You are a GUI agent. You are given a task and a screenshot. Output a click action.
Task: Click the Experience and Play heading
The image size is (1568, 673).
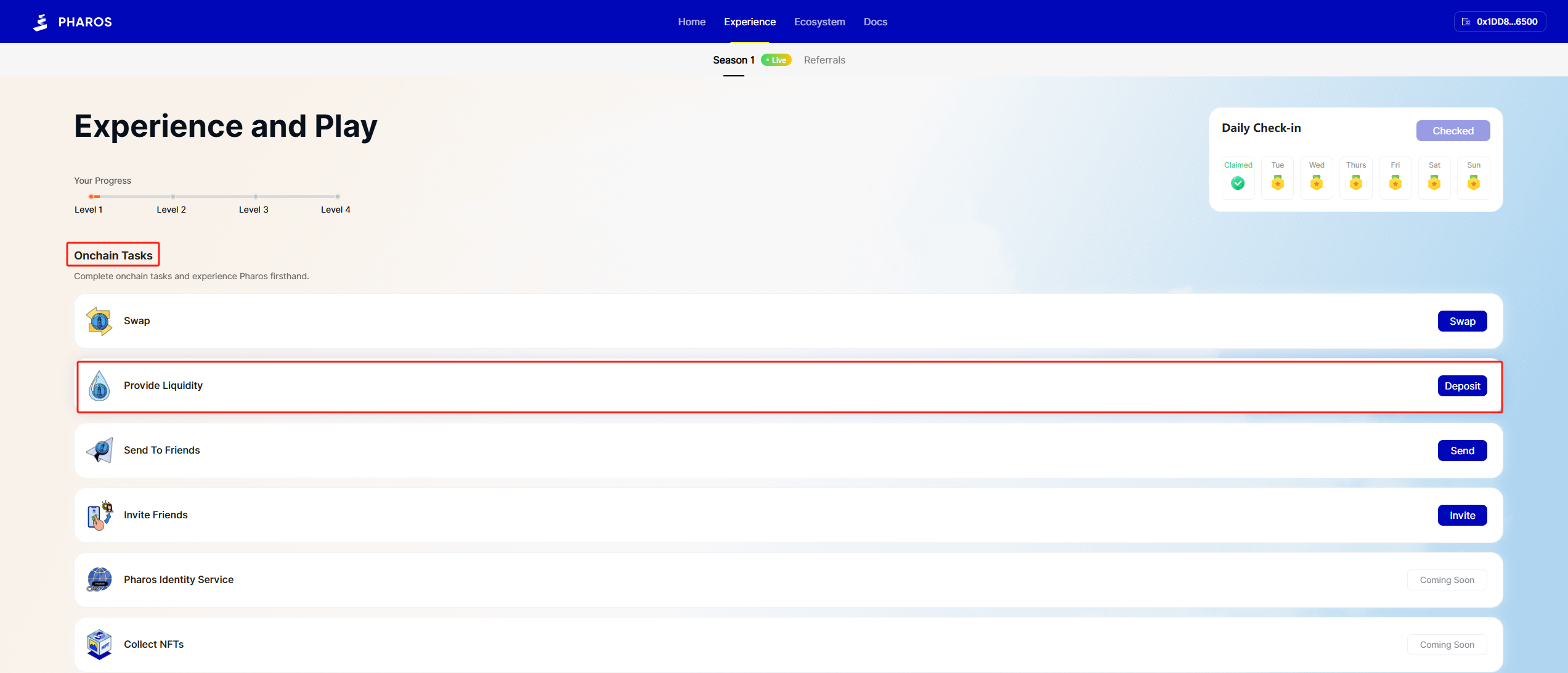click(225, 126)
